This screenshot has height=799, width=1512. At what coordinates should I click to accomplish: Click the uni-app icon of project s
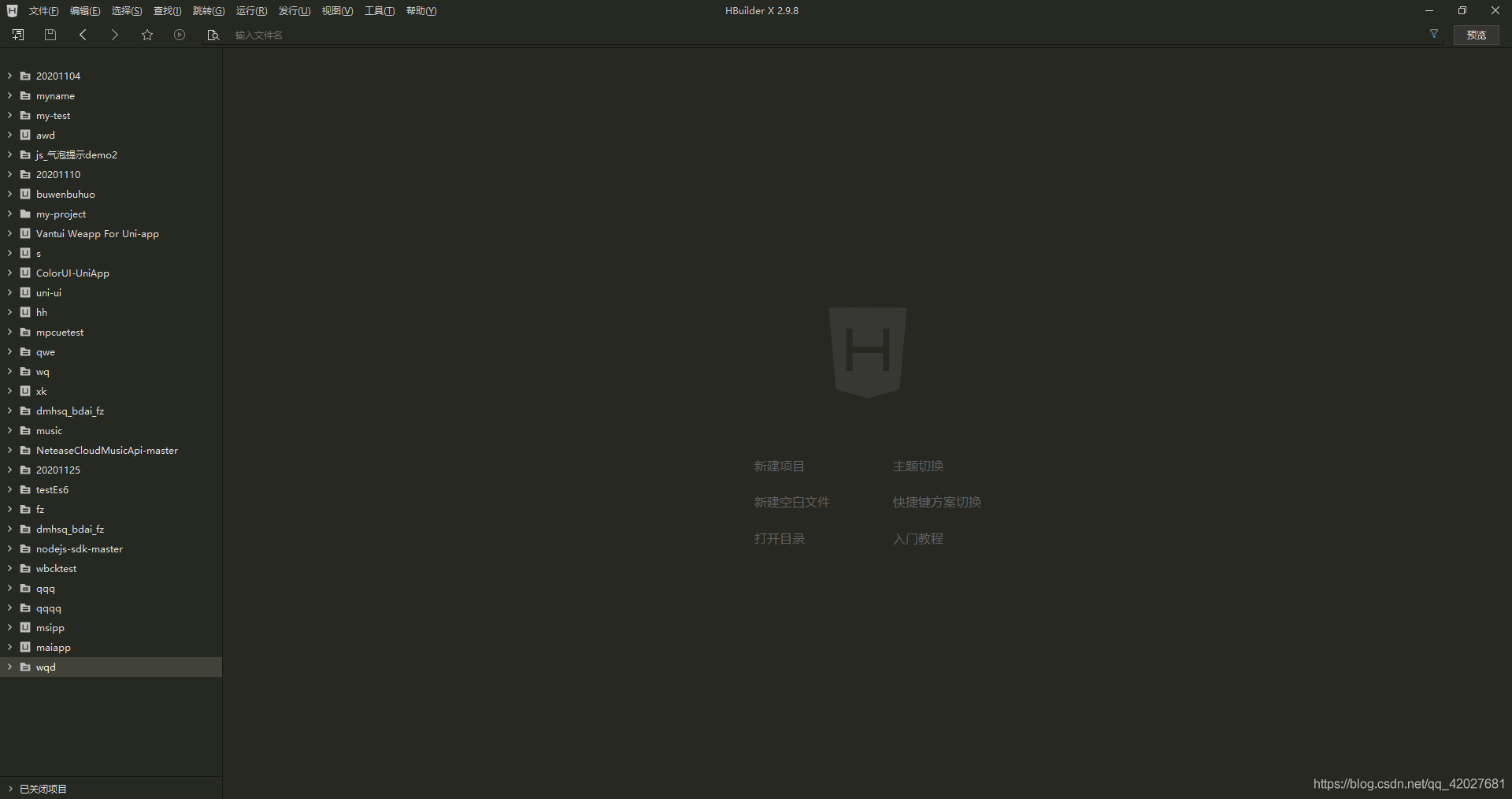tap(25, 253)
